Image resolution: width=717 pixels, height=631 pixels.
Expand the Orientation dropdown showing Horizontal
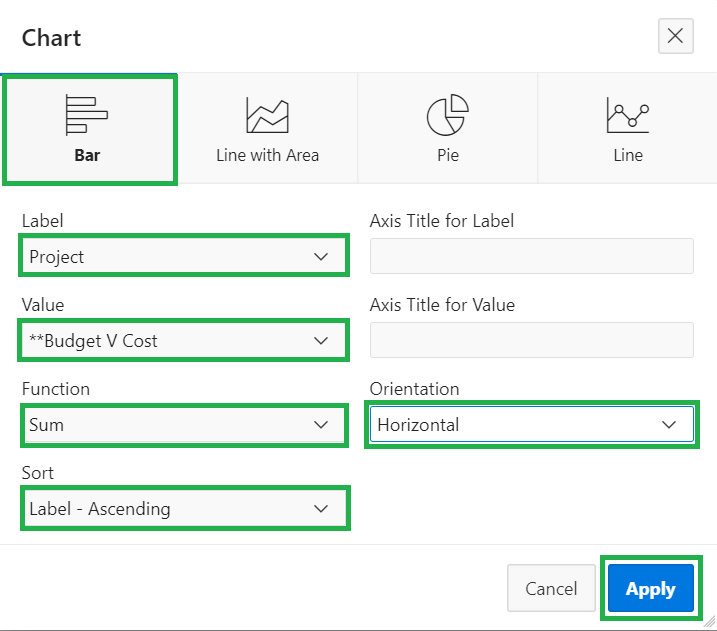pyautogui.click(x=530, y=425)
